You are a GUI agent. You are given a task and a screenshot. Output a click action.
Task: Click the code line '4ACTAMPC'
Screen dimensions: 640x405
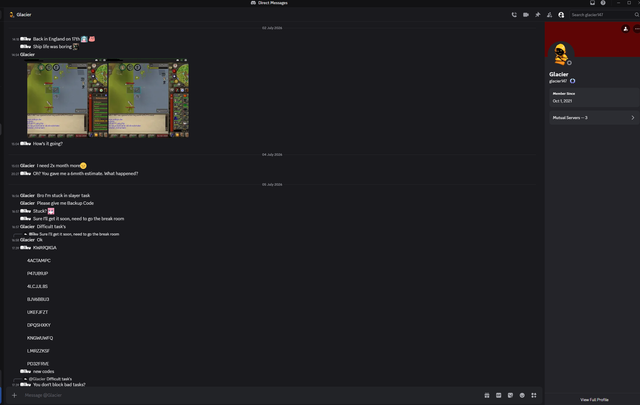click(x=39, y=260)
